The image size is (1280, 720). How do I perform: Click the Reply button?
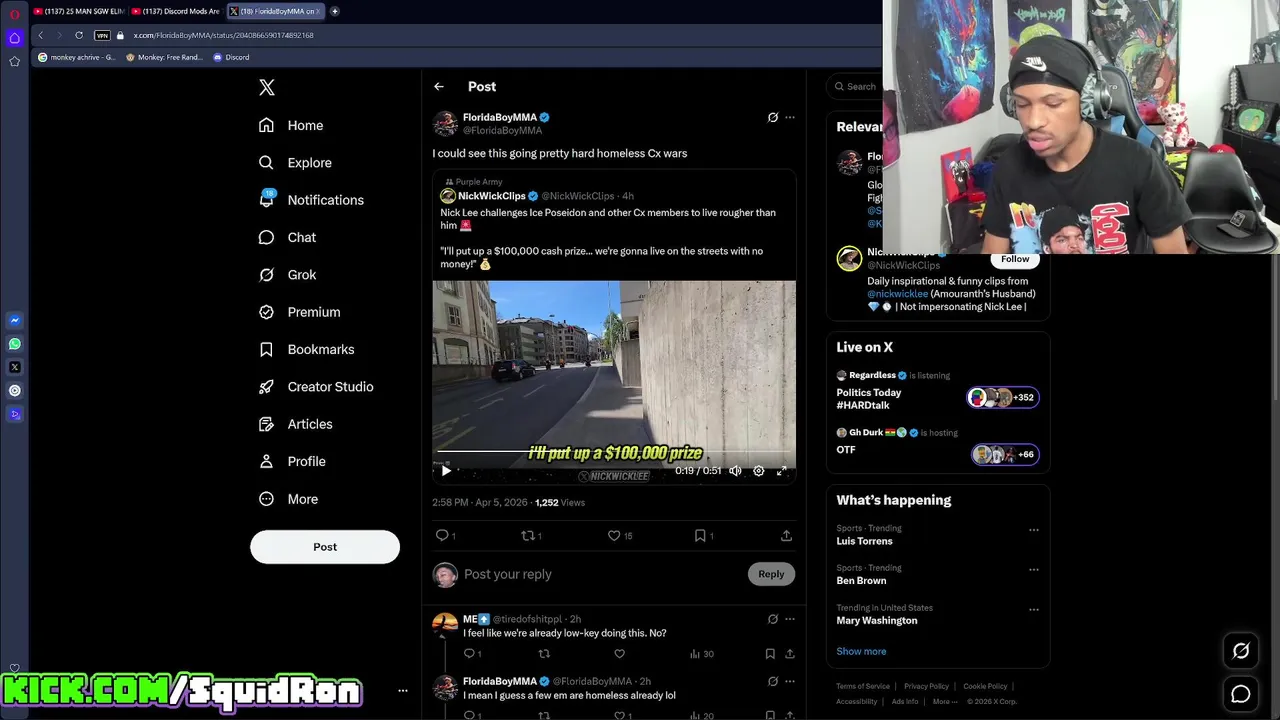click(771, 574)
